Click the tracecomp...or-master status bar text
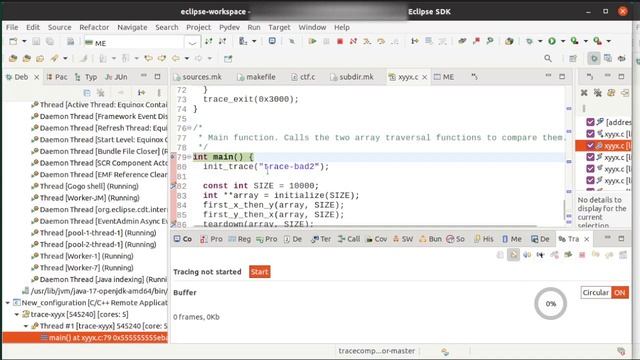This screenshot has height=360, width=640. [x=376, y=351]
